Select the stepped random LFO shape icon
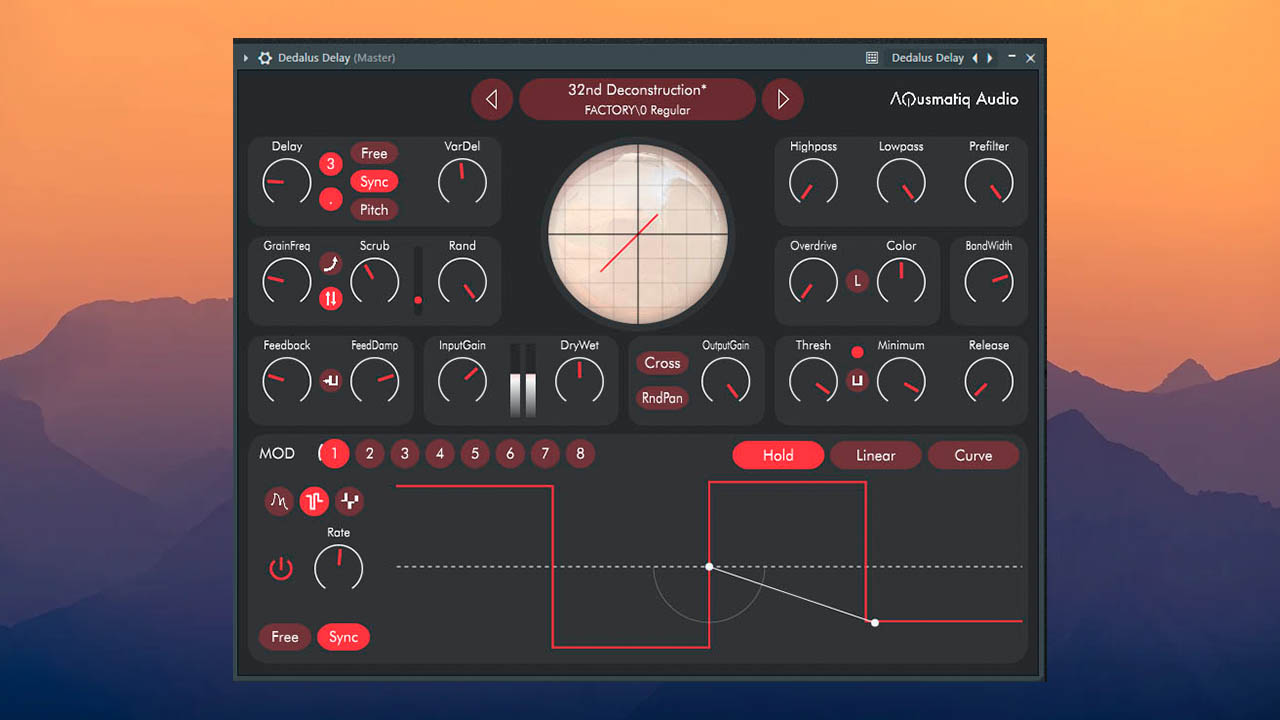 click(x=349, y=501)
